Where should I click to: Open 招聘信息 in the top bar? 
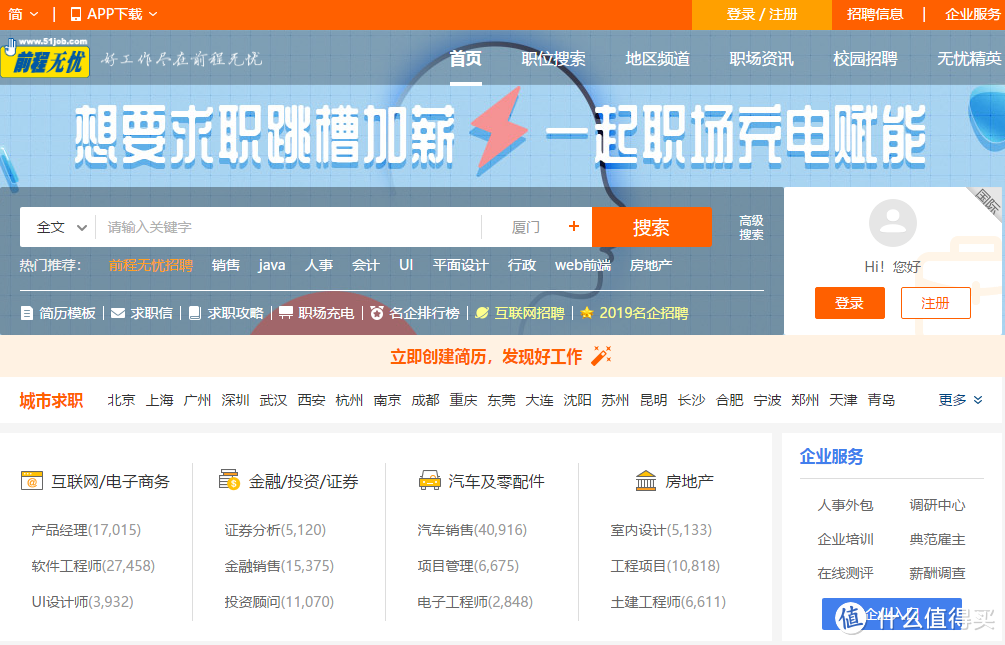[x=875, y=14]
